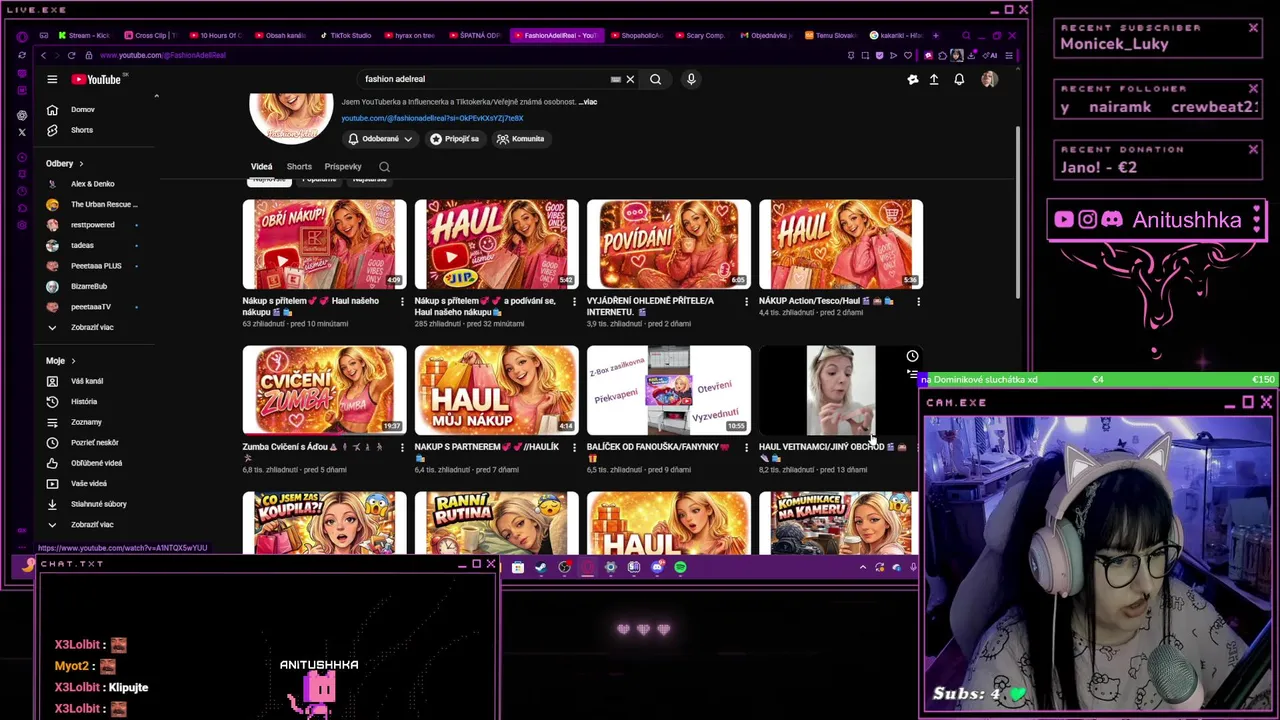Switch to the Príspevky channel tab
The height and width of the screenshot is (720, 1280).
[343, 167]
